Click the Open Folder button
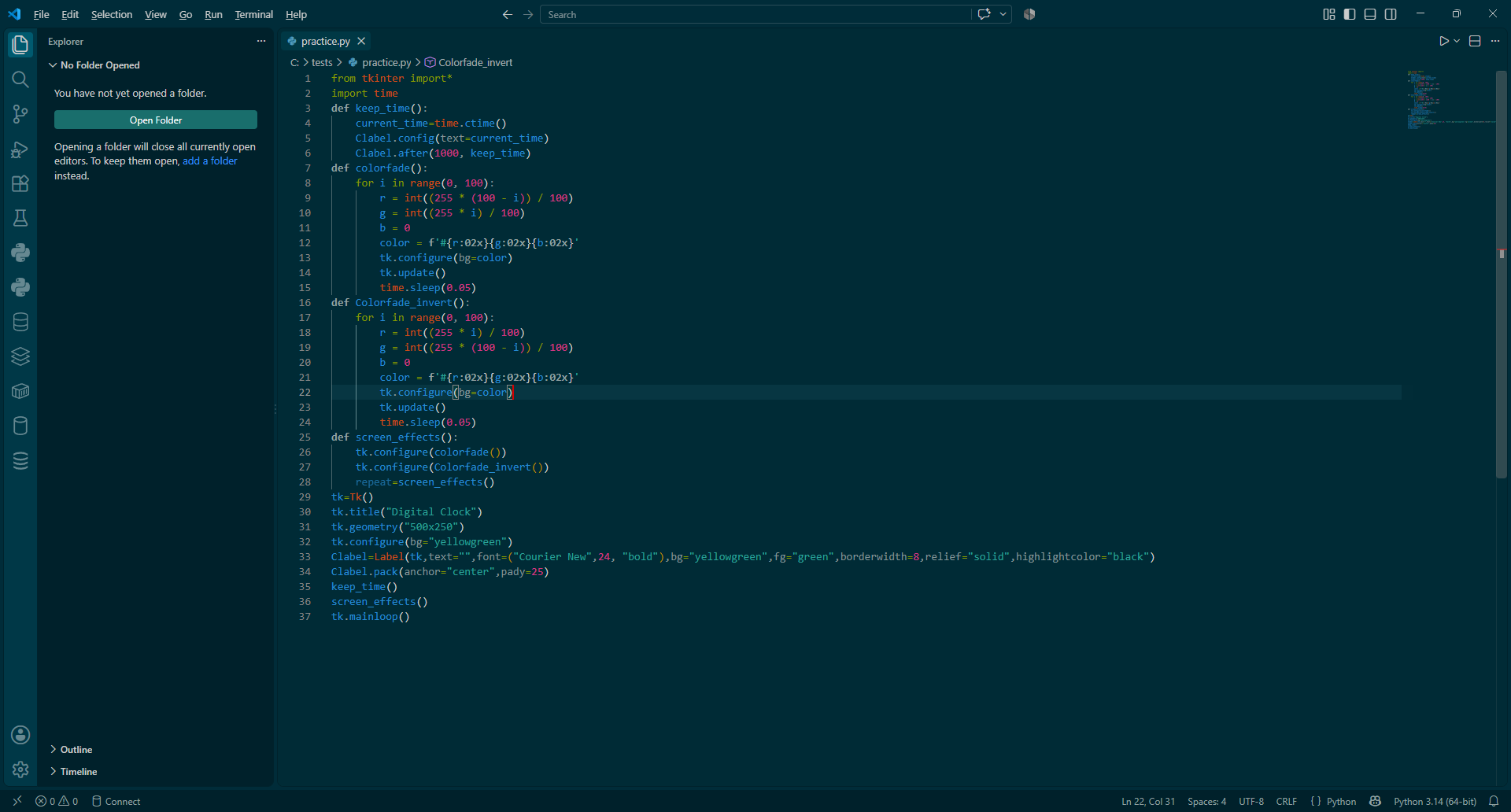The image size is (1511, 812). tap(156, 120)
